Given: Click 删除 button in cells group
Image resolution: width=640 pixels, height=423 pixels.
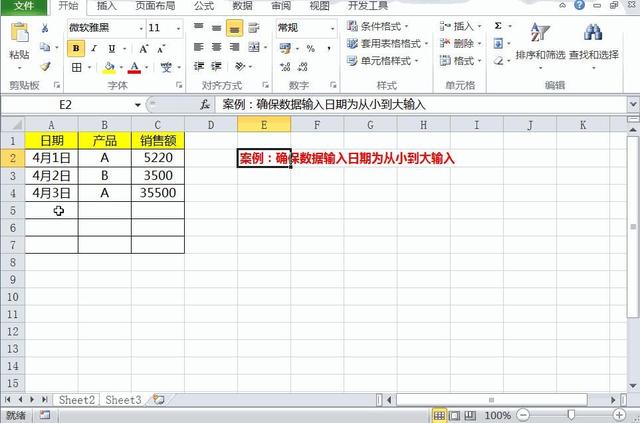Looking at the screenshot, I should click(461, 44).
